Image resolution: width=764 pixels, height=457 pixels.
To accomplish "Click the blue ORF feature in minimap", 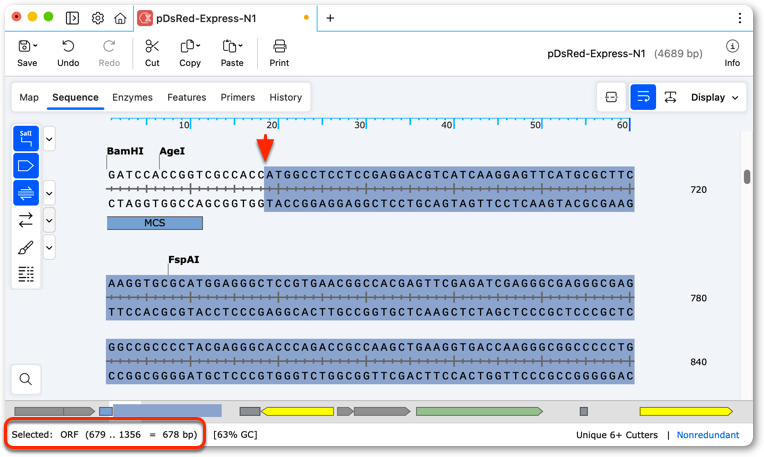I will pyautogui.click(x=167, y=411).
